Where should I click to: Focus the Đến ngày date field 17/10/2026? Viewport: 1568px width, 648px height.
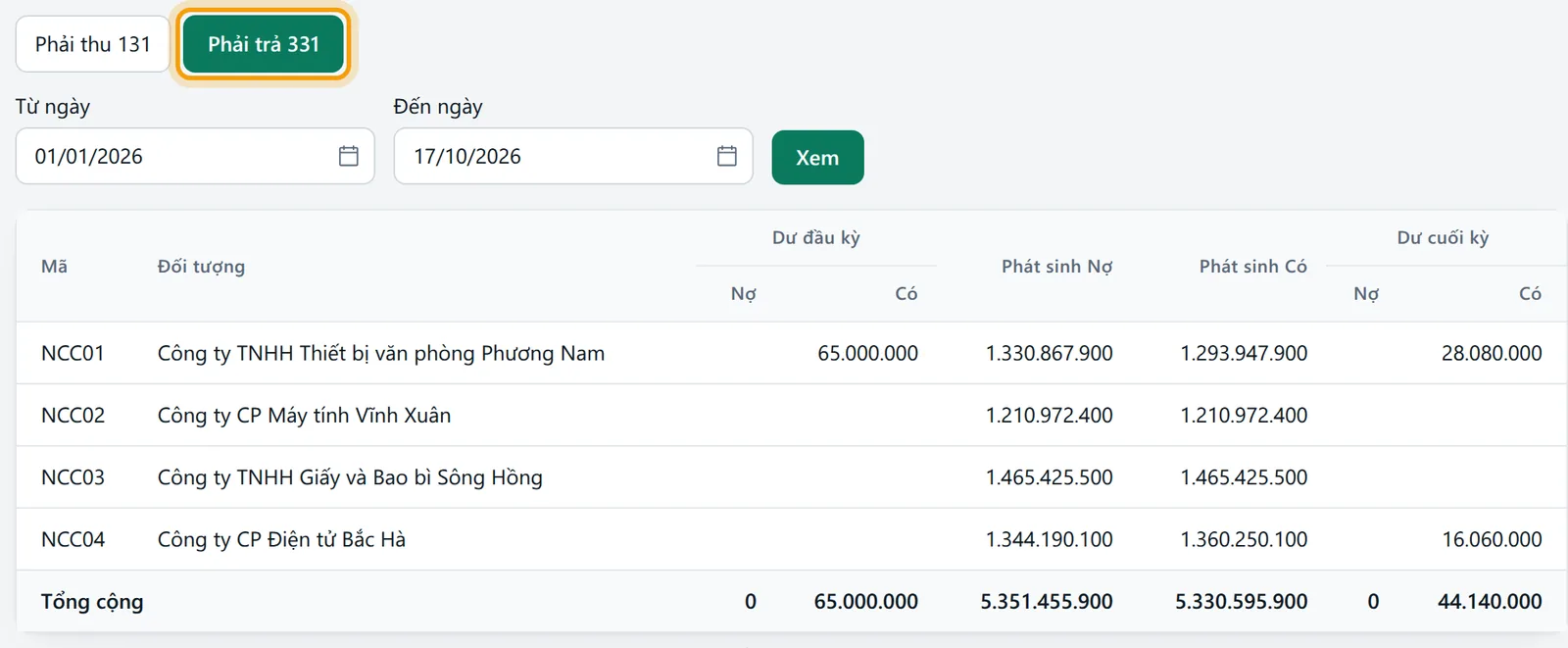pos(573,156)
